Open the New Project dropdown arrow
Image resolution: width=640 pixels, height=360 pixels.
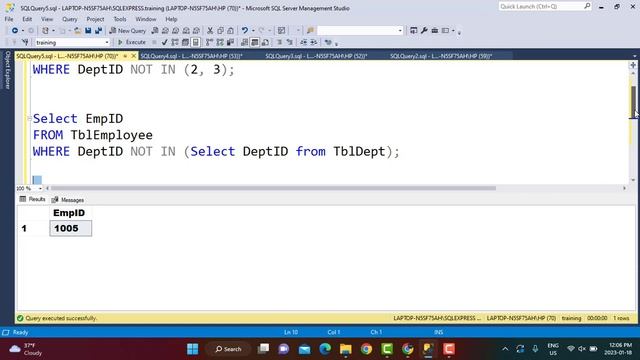(53, 31)
